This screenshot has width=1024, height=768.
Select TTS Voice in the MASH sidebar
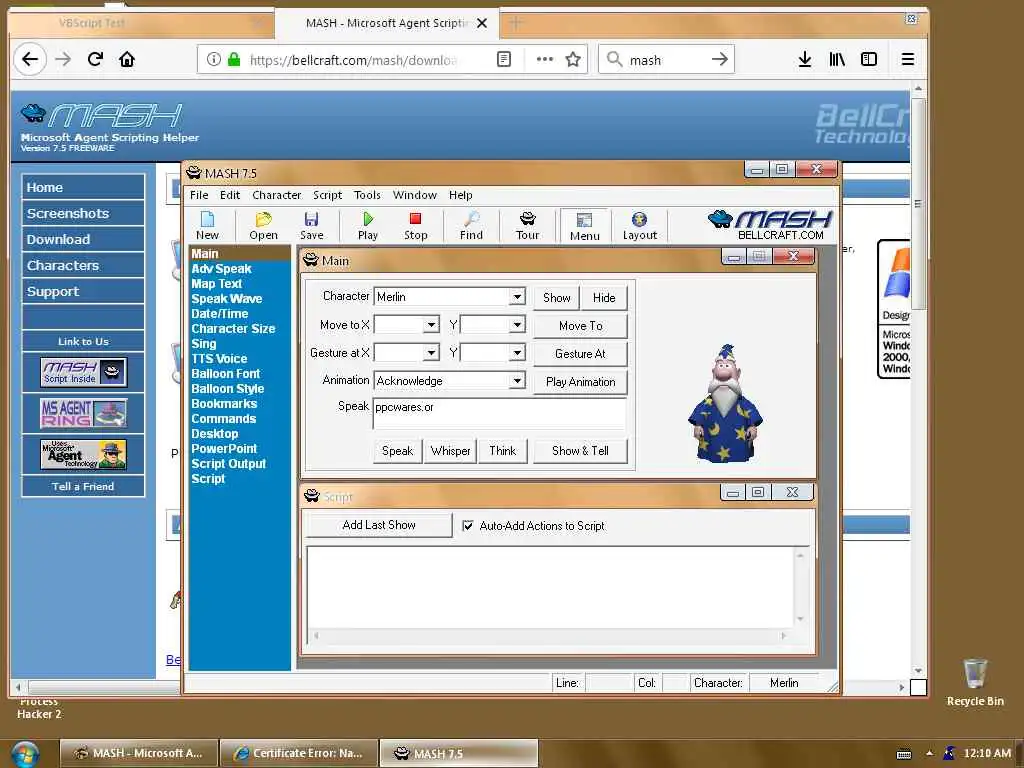pos(219,359)
